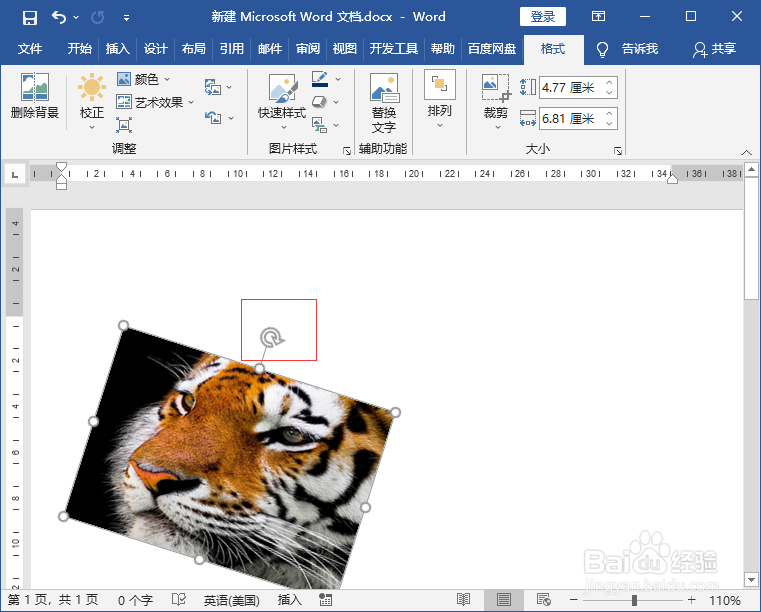Switch to the 帮助 tab
Screen dimensions: 761x612
[442, 49]
